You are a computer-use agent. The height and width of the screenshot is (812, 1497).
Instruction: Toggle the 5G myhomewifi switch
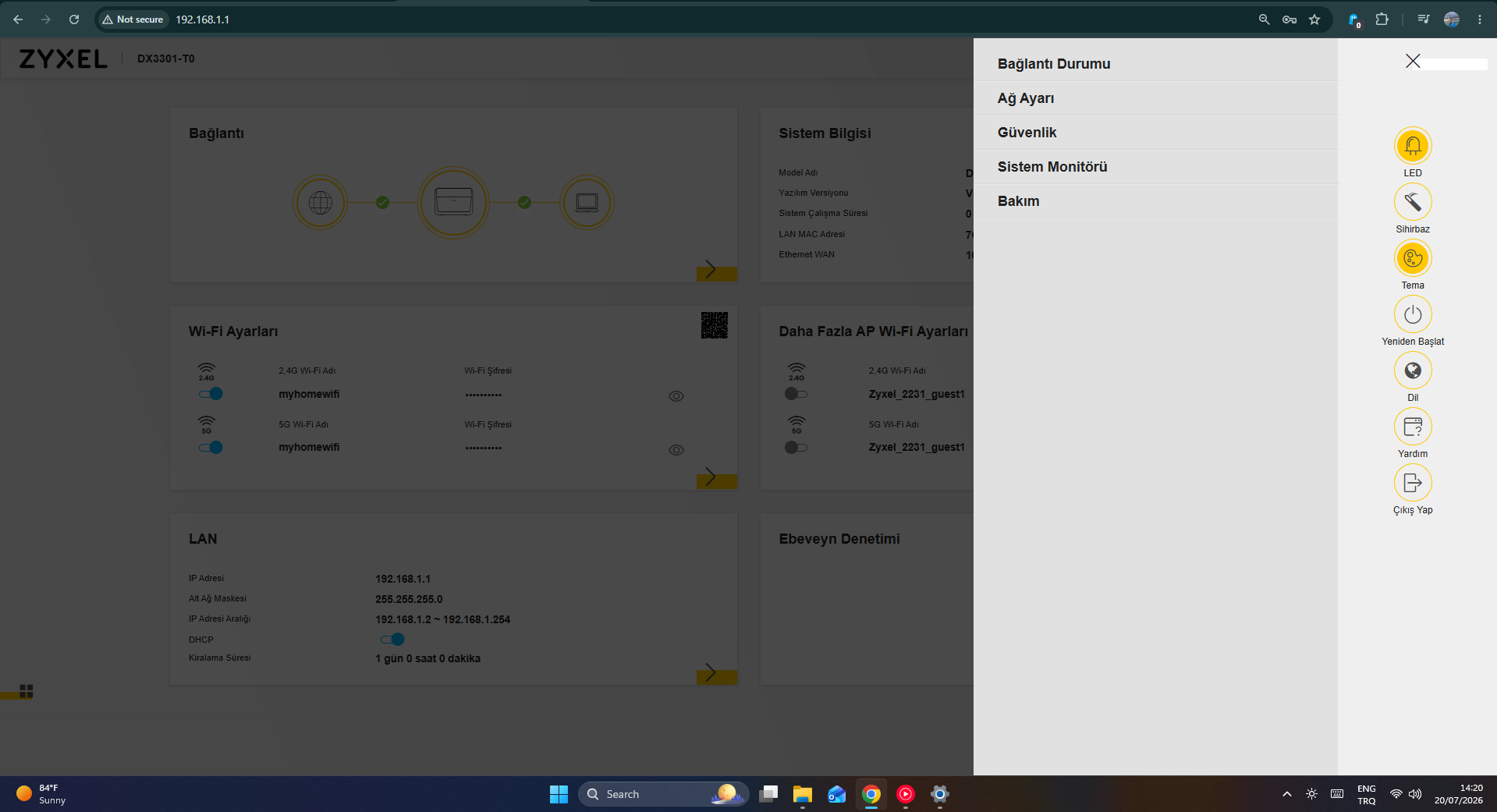pos(211,448)
